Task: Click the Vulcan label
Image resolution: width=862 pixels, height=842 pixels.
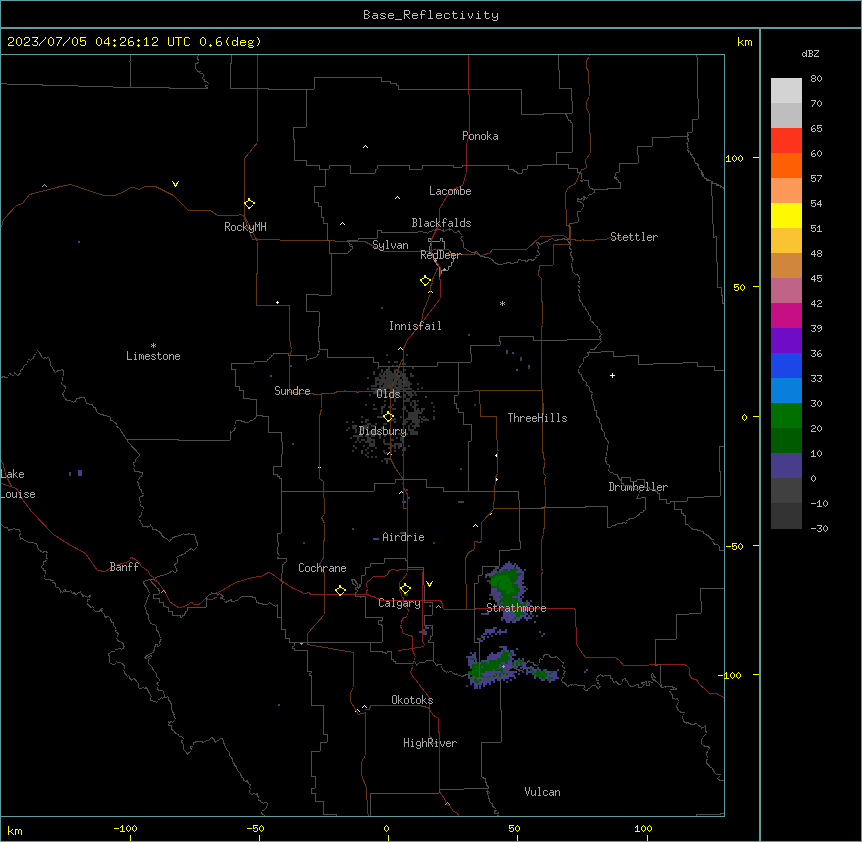Action: (543, 792)
